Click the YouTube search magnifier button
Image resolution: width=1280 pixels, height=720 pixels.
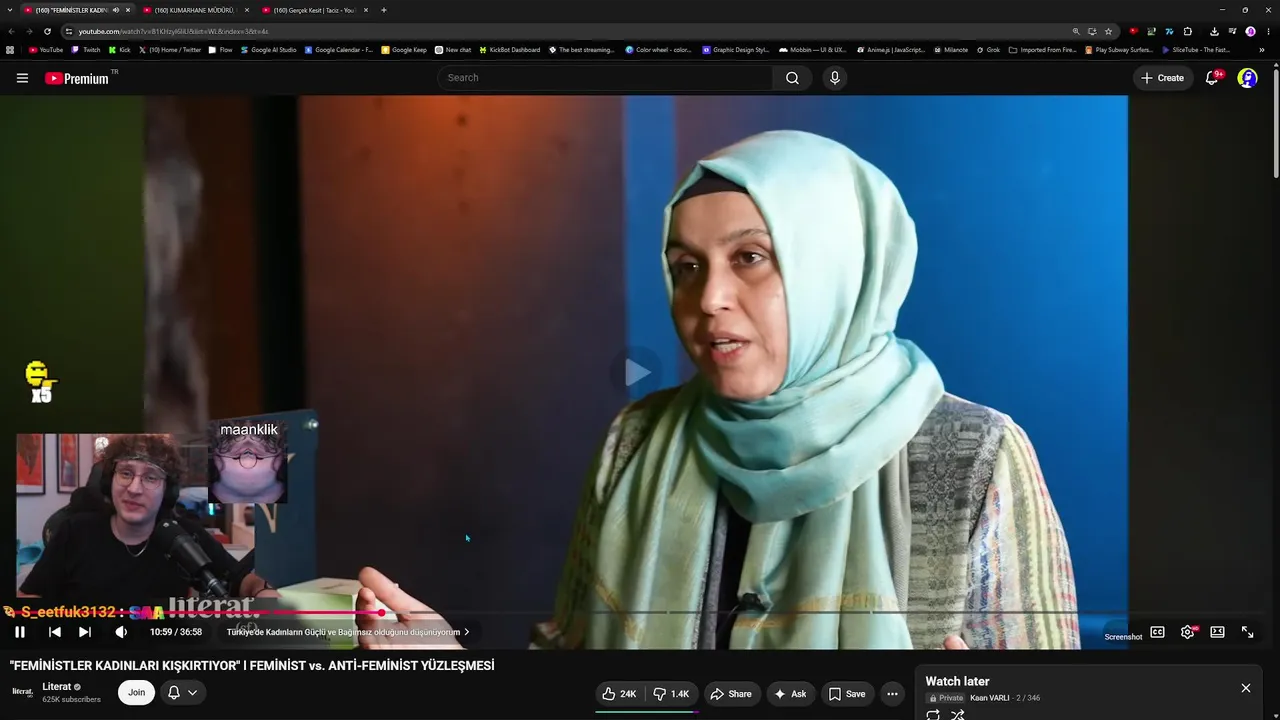[x=792, y=78]
